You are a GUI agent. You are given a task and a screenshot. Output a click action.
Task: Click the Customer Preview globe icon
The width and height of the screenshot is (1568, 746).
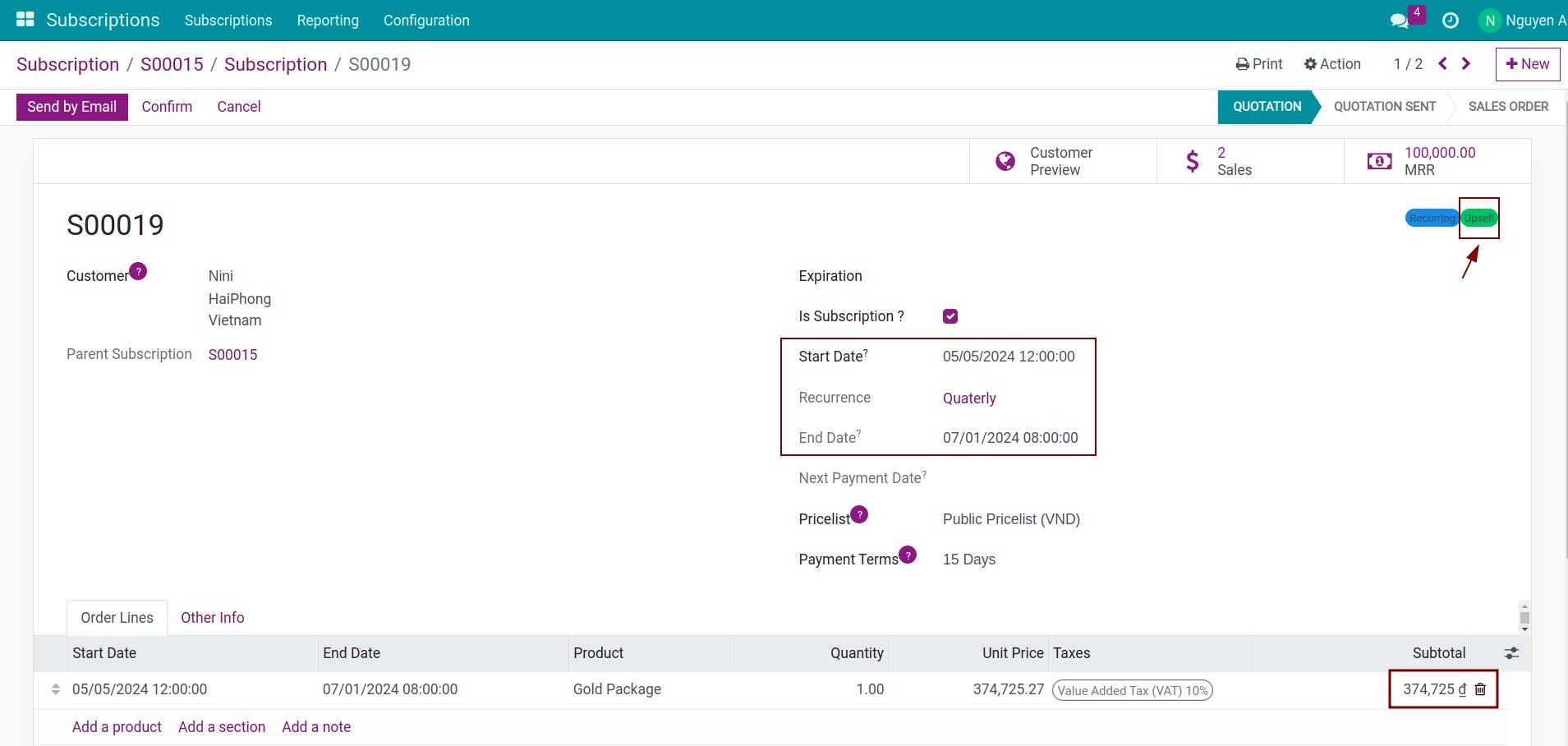coord(1005,161)
